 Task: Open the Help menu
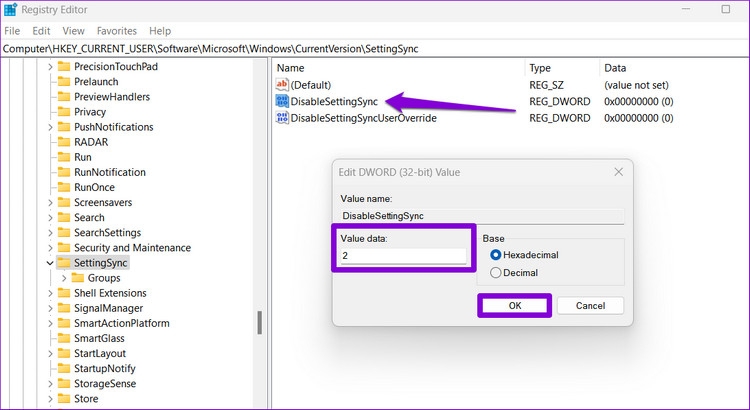(160, 31)
